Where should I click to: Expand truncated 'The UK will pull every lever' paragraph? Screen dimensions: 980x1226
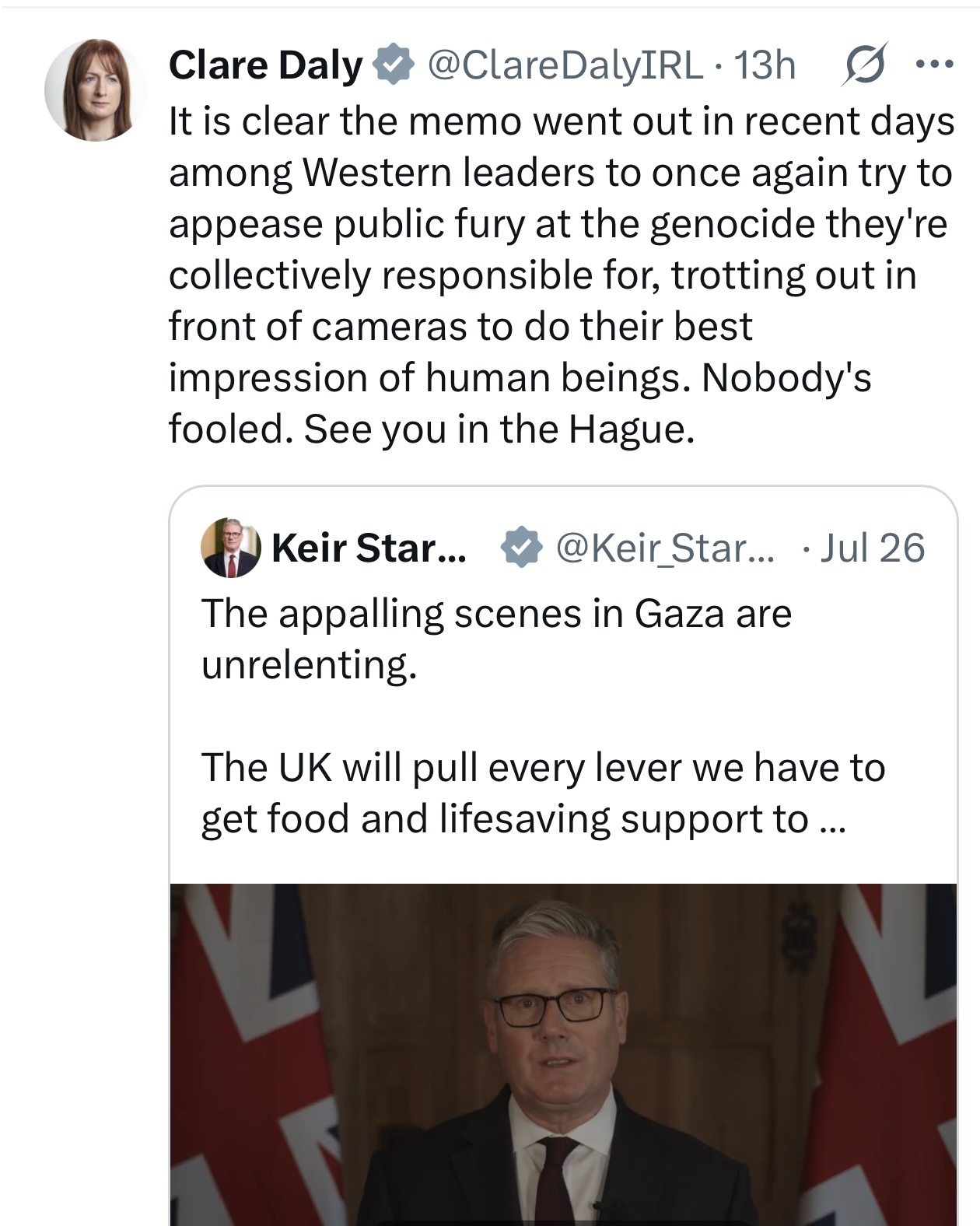click(543, 793)
